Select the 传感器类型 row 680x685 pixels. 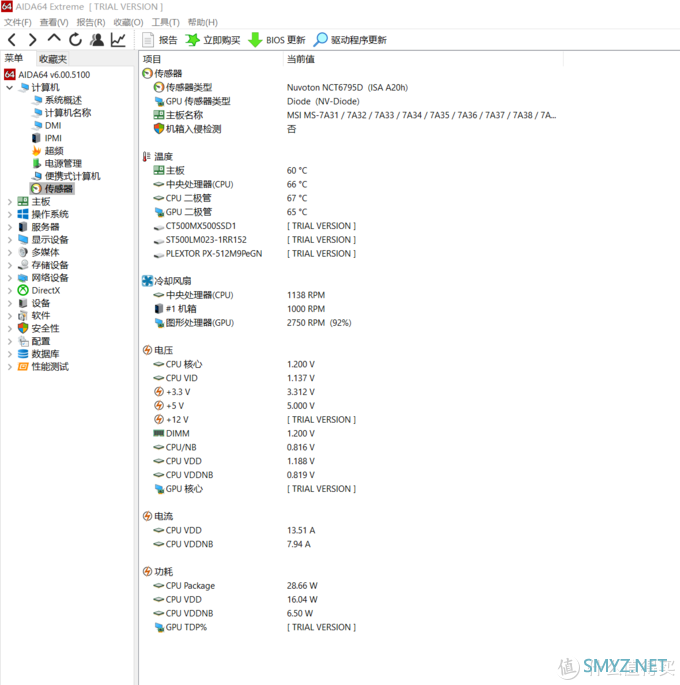280,87
